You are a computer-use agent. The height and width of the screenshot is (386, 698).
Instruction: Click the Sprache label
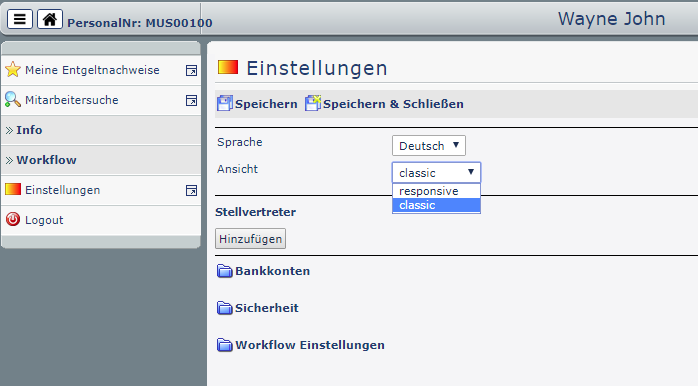pos(239,142)
